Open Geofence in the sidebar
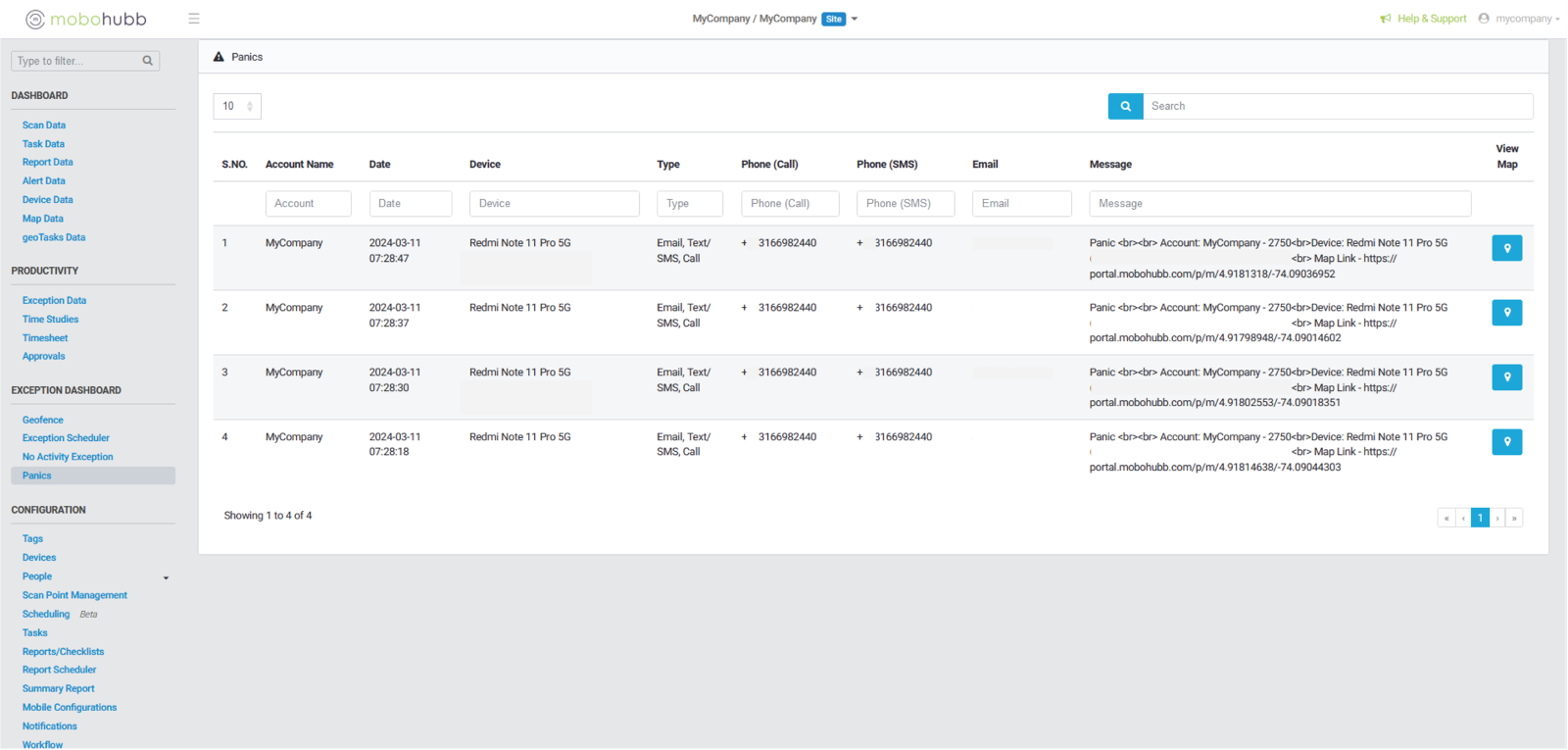Screen dimensions: 1568x750 43,420
